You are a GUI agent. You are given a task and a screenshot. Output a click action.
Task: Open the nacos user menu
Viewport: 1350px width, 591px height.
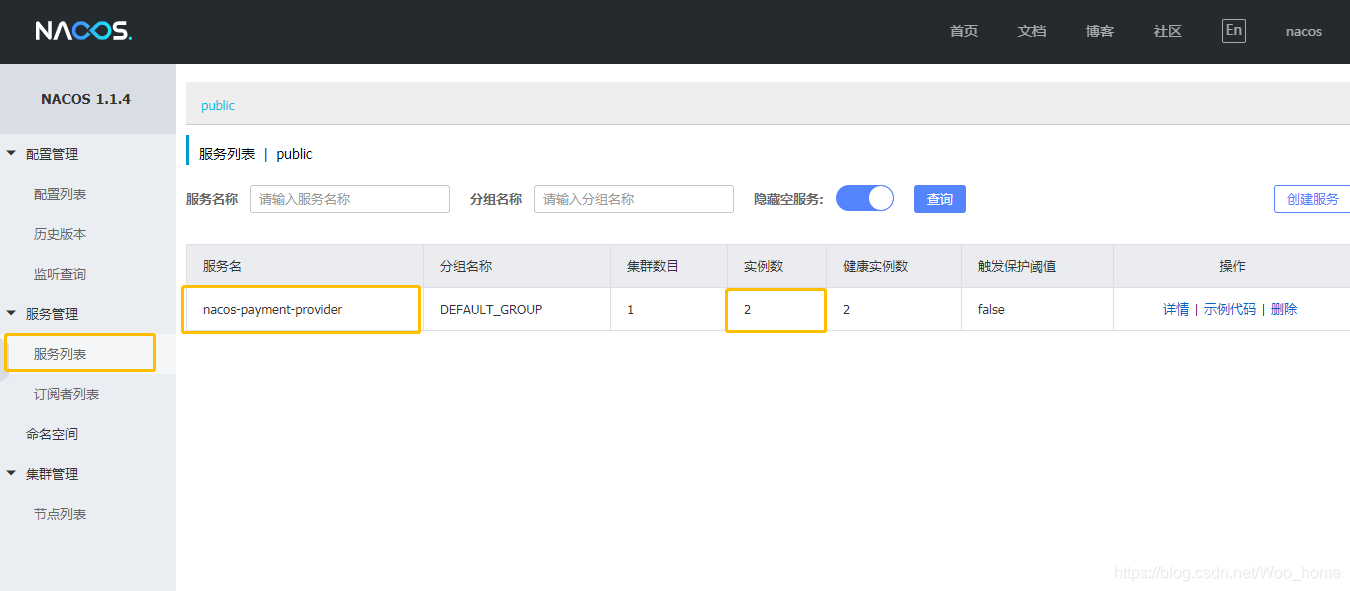[1304, 31]
